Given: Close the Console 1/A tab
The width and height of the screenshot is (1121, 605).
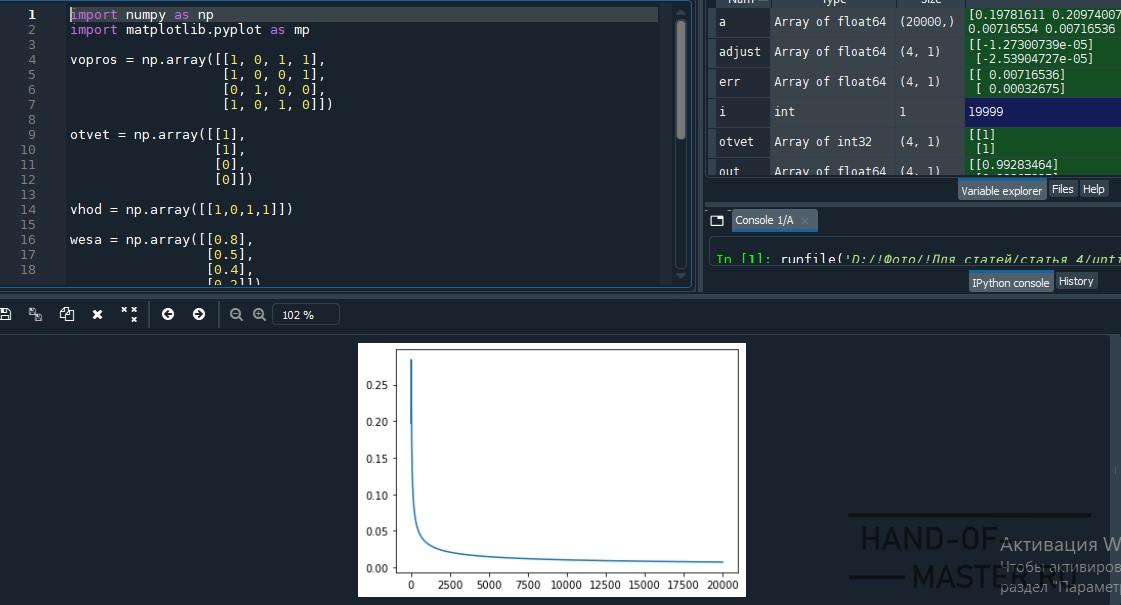Looking at the screenshot, I should point(805,221).
